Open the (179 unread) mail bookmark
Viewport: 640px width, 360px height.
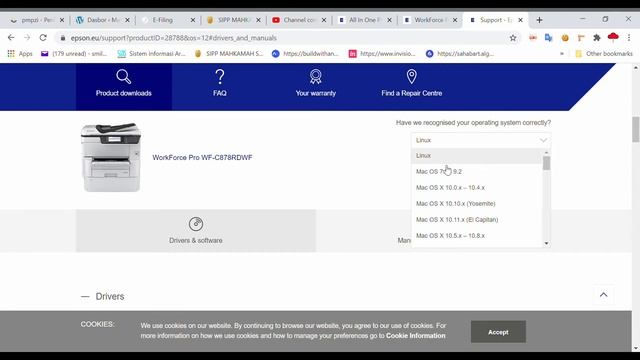tap(74, 53)
